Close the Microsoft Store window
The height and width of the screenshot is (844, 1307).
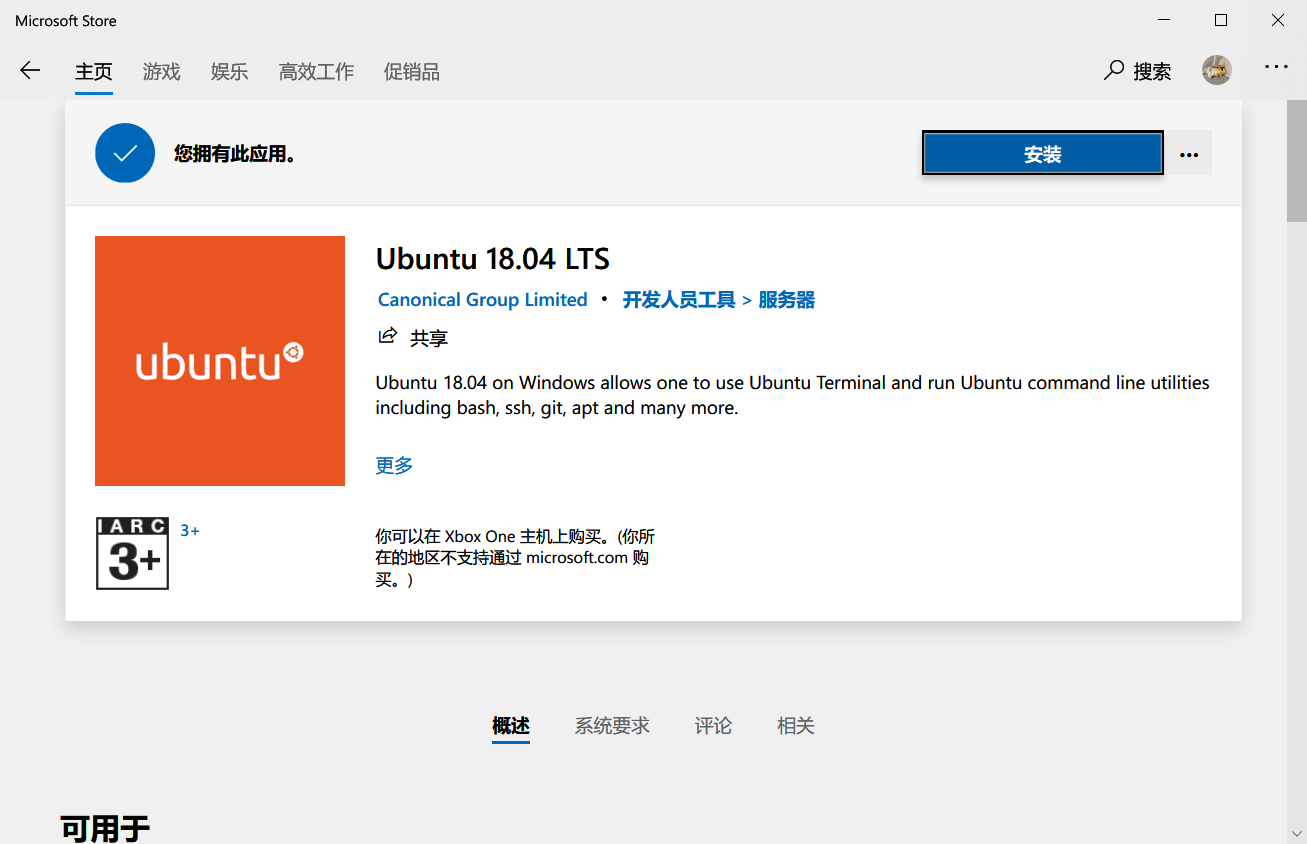[x=1278, y=20]
